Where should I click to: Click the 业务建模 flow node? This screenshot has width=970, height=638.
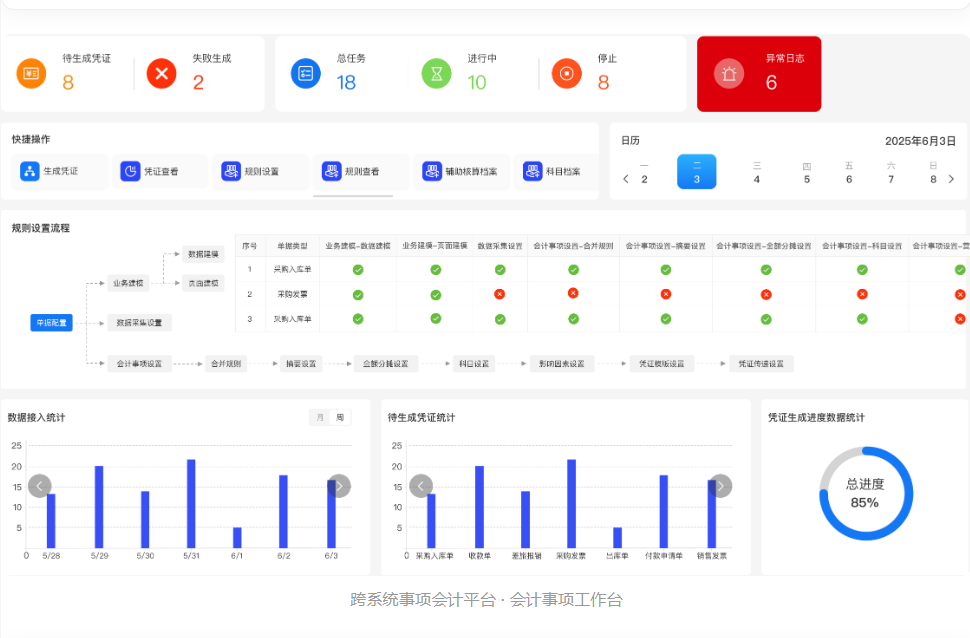[x=128, y=283]
